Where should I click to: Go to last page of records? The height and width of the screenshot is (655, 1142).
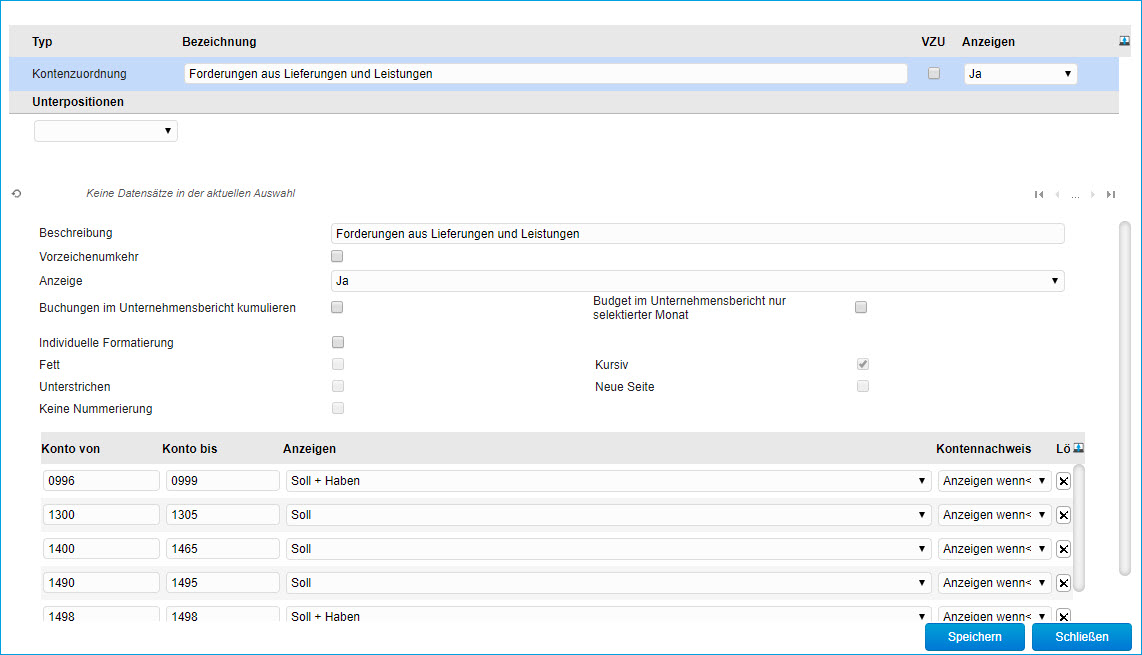pyautogui.click(x=1111, y=195)
